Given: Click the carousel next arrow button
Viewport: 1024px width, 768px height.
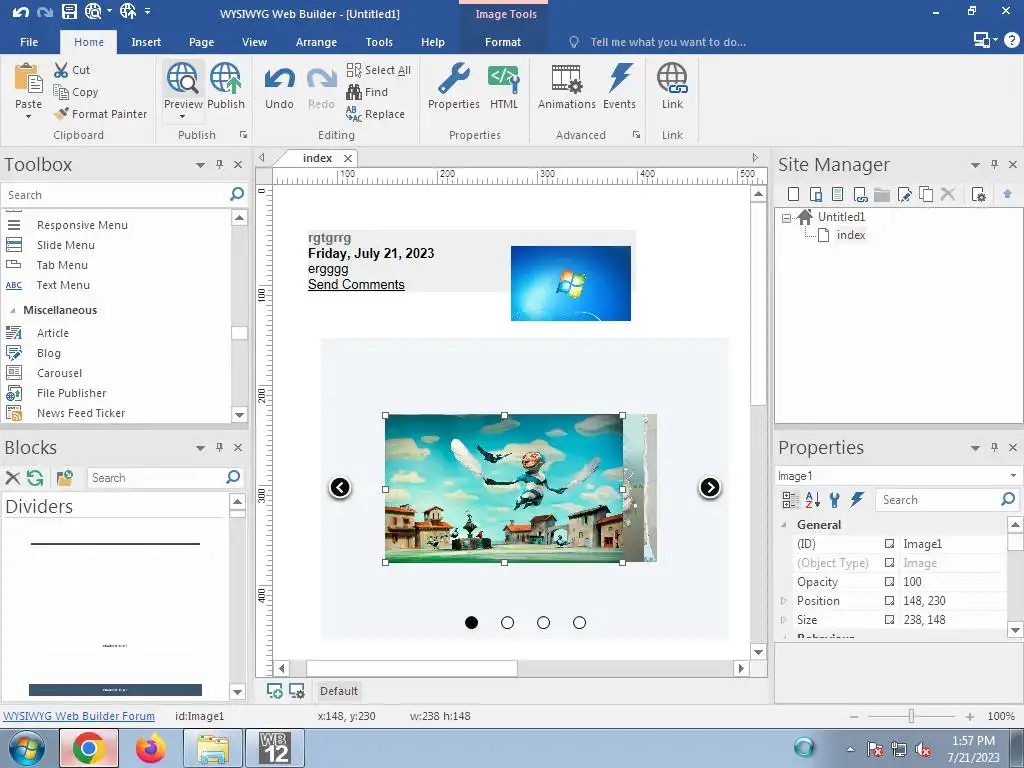Looking at the screenshot, I should click(x=710, y=487).
